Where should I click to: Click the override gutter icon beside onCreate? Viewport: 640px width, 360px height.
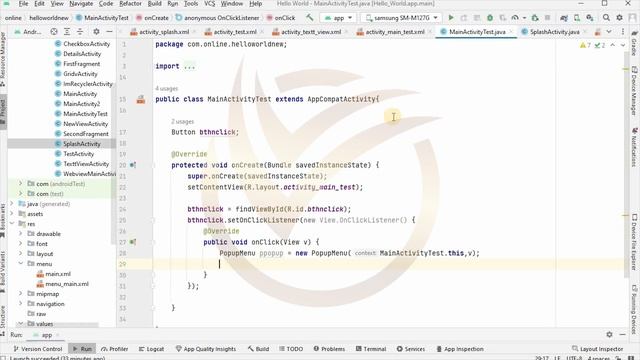point(133,165)
